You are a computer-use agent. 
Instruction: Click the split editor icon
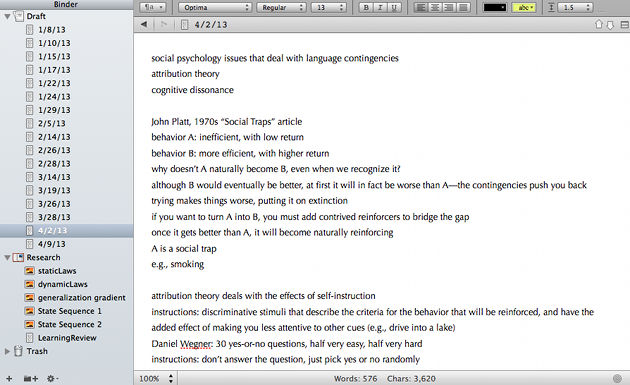tap(624, 25)
